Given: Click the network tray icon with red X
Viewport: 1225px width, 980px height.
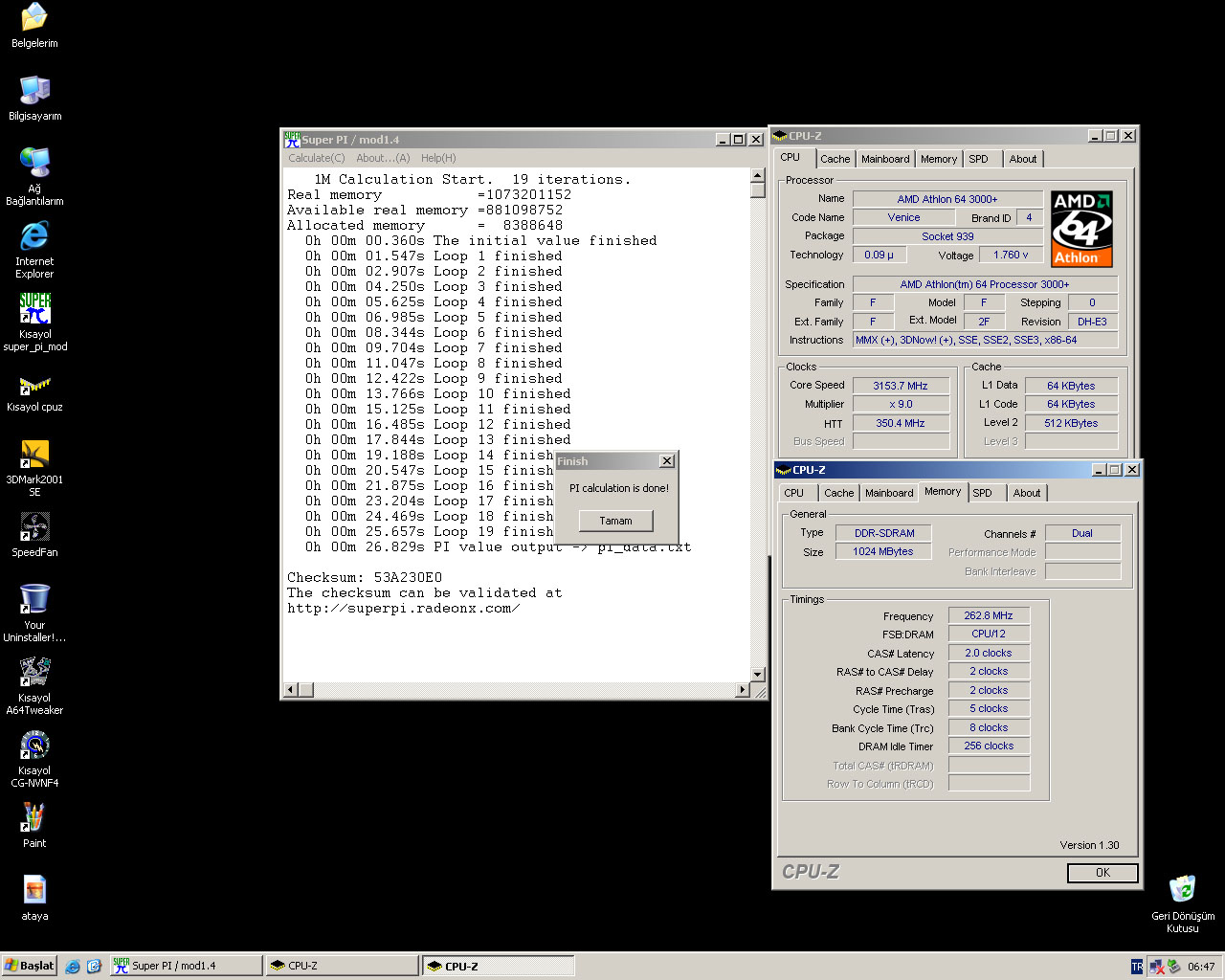Looking at the screenshot, I should pos(1156,967).
